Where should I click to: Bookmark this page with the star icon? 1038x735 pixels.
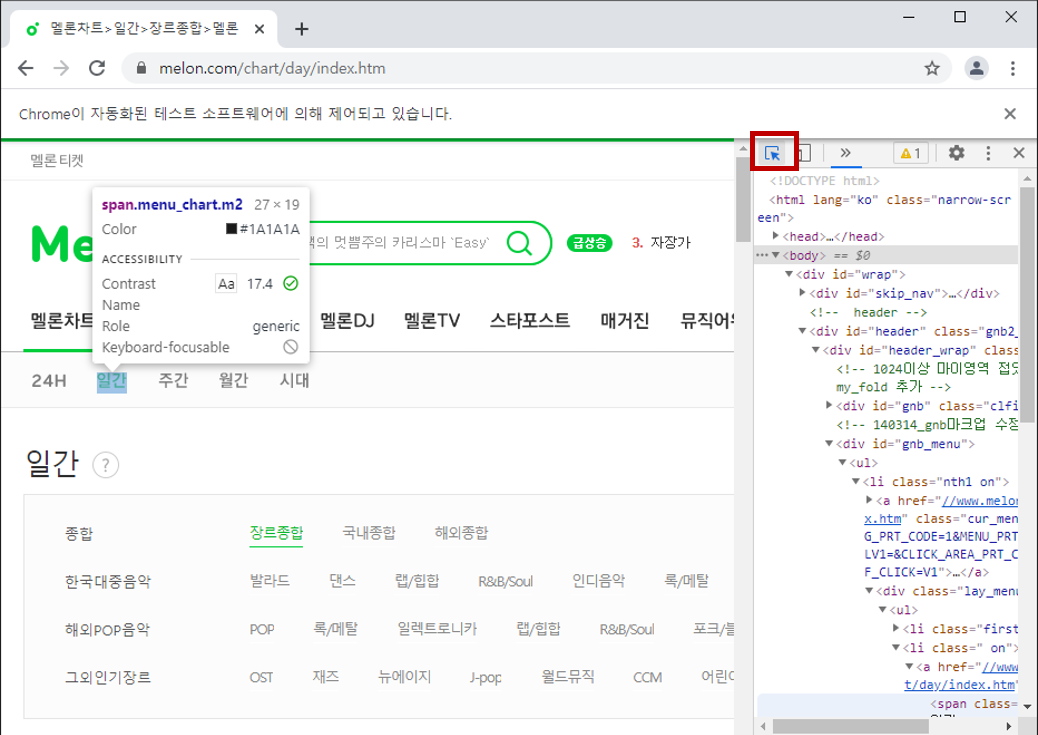coord(932,68)
